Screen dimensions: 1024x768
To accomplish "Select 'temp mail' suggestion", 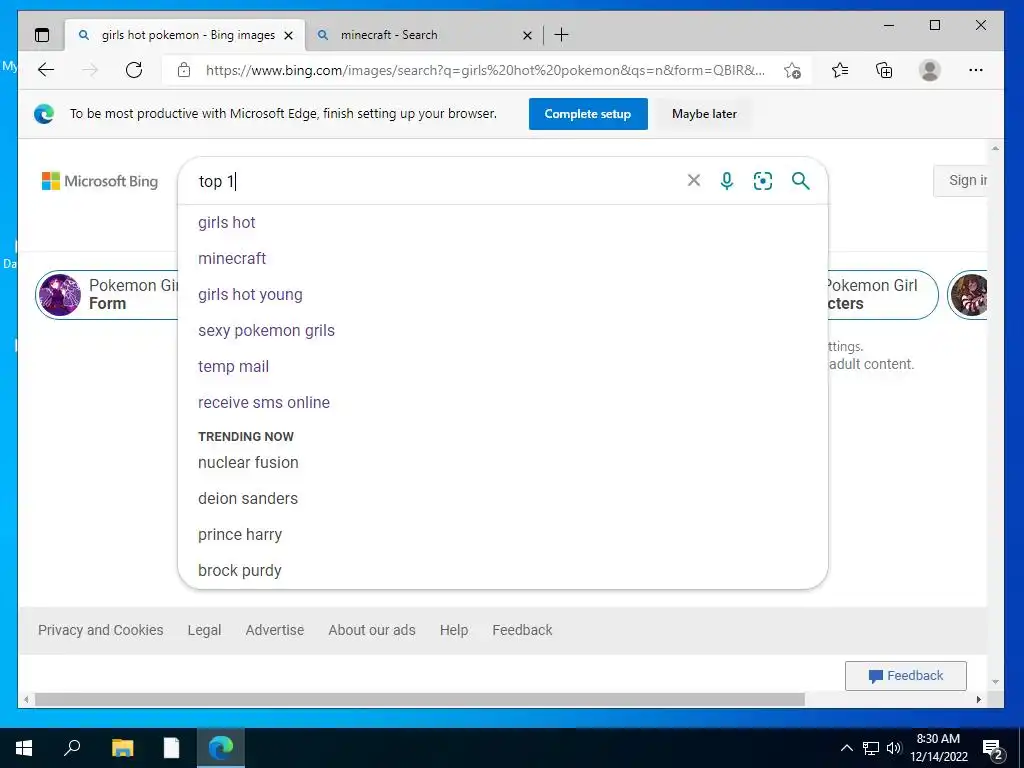I will (x=503, y=366).
